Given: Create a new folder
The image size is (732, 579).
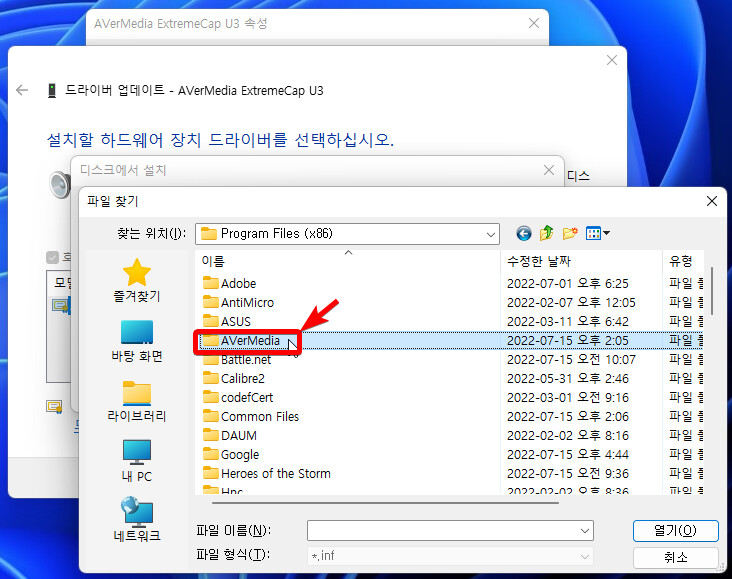Looking at the screenshot, I should (570, 233).
